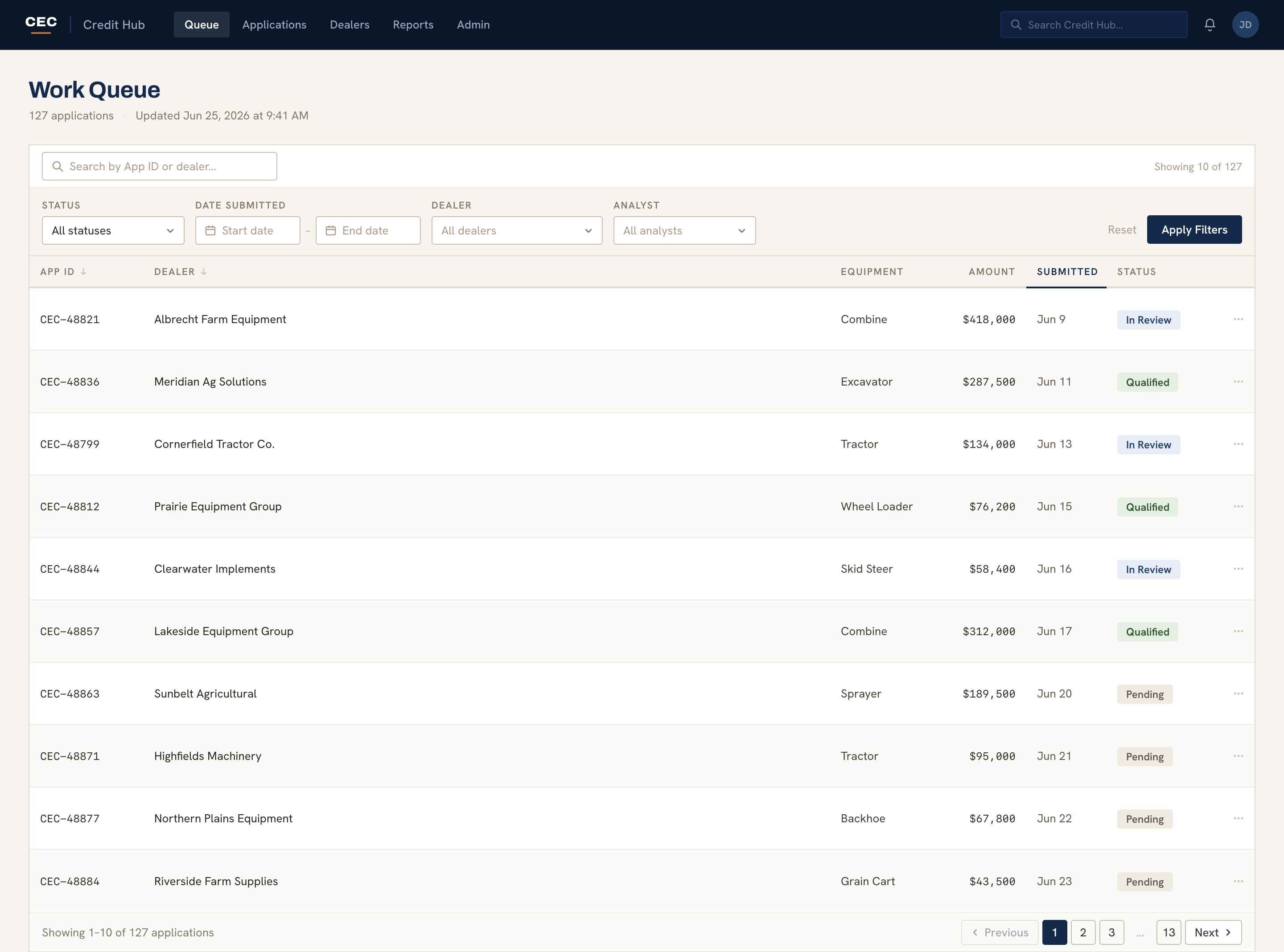Viewport: 1284px width, 952px height.
Task: Select Cornerfield Tractor Co. dealer
Action: pos(214,444)
